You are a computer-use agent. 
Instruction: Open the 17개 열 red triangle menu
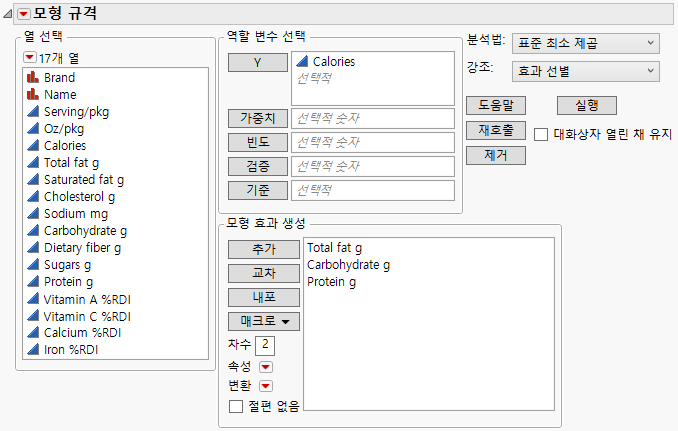[30, 57]
